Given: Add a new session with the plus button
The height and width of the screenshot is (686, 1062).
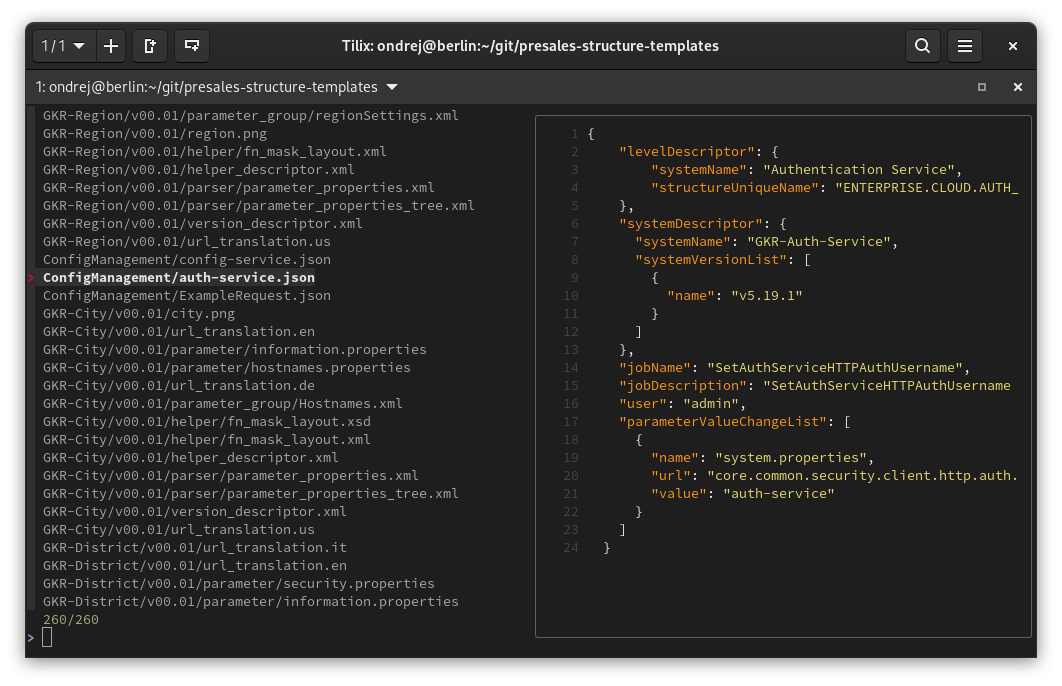Looking at the screenshot, I should click(x=111, y=46).
